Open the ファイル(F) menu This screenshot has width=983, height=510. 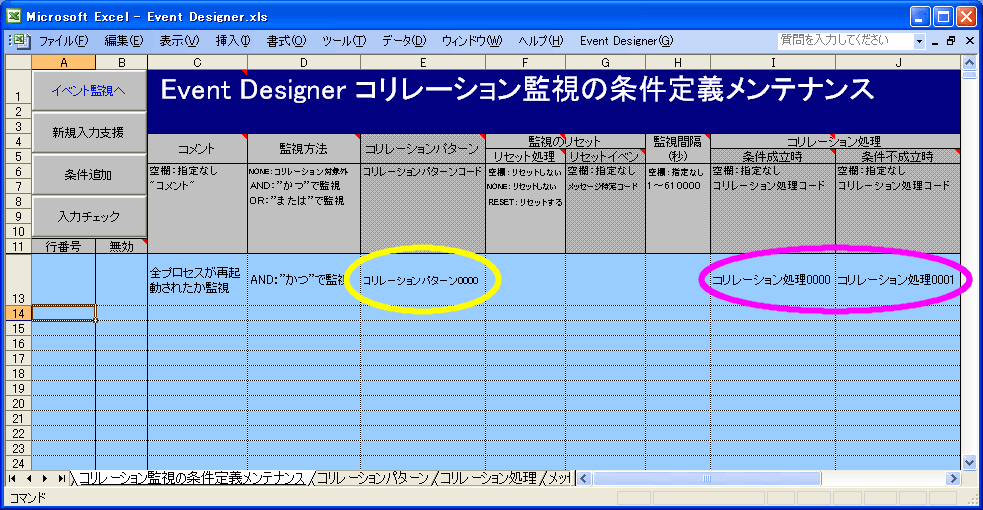click(63, 41)
